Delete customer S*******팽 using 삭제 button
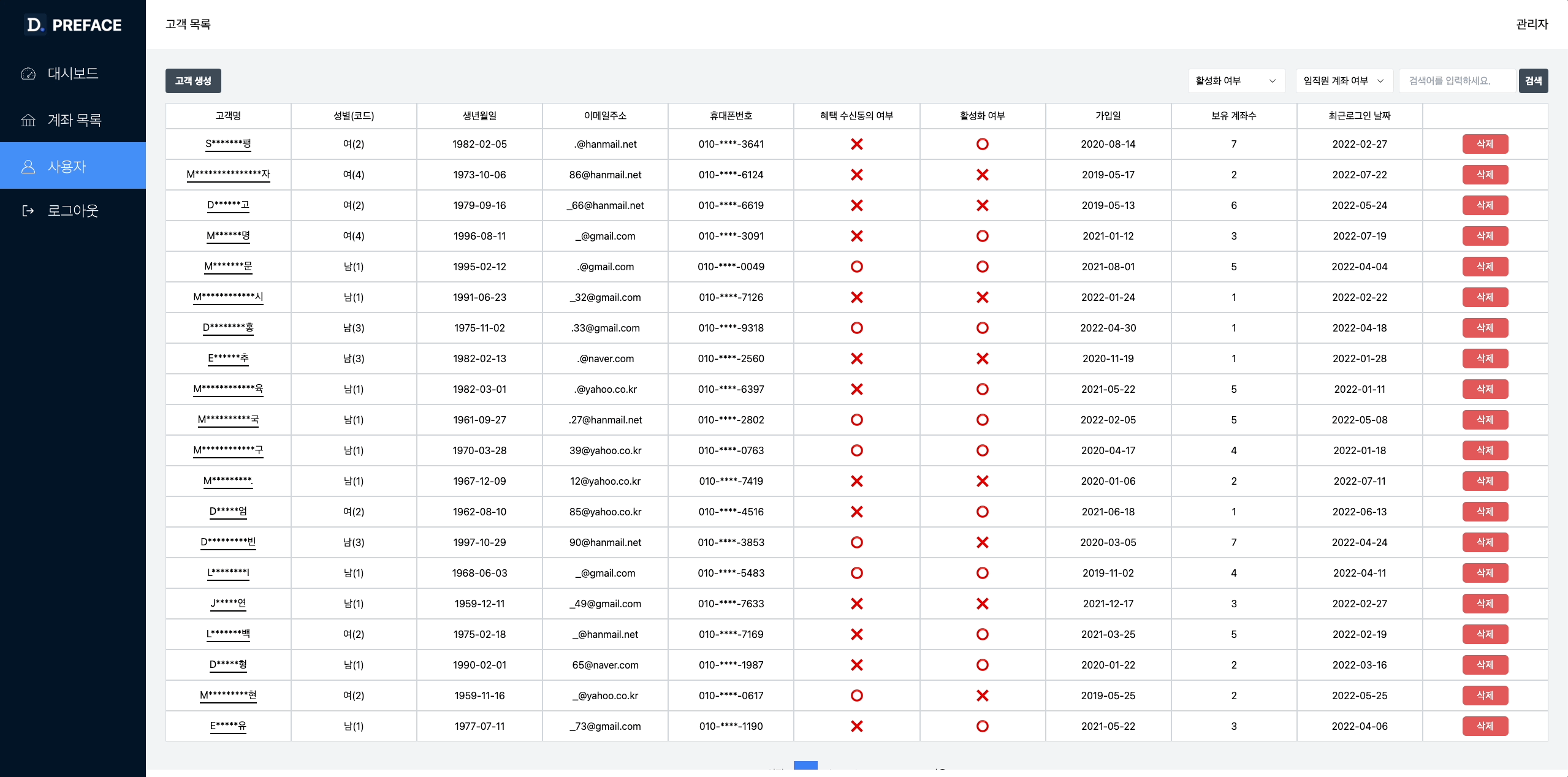This screenshot has width=1568, height=777. click(1485, 144)
